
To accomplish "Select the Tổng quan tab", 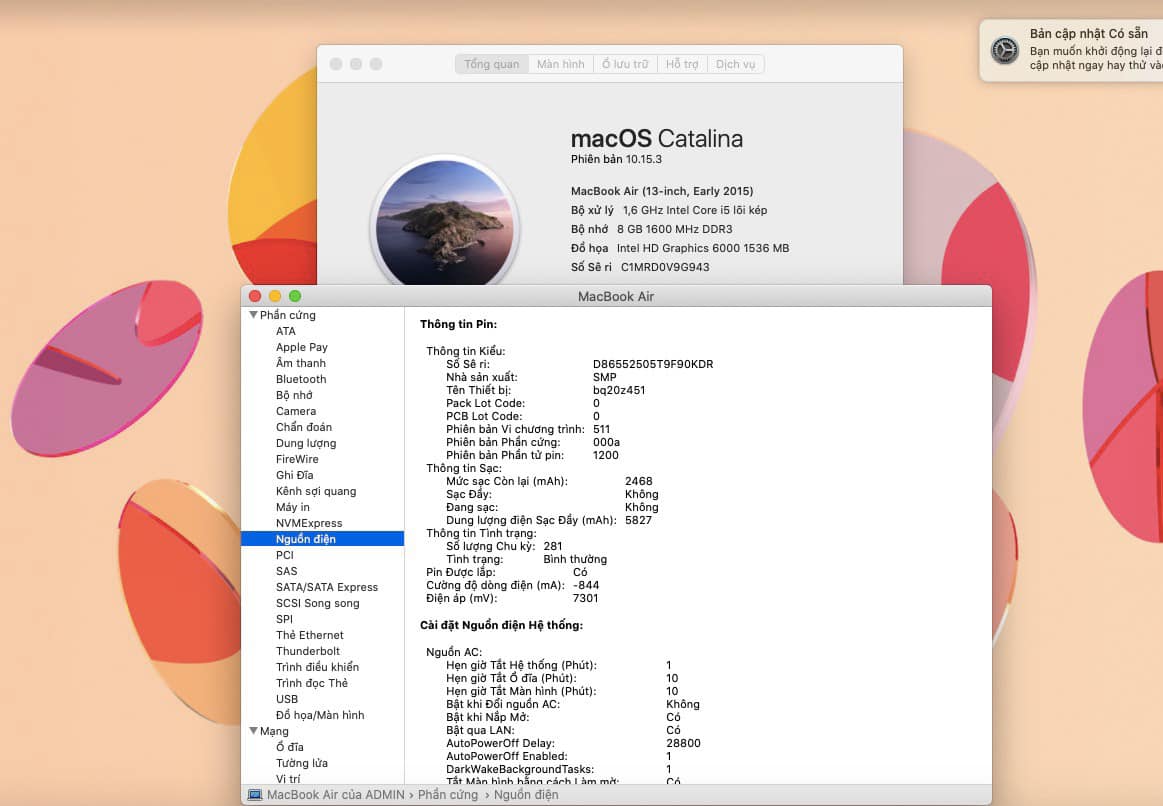I will coord(491,64).
